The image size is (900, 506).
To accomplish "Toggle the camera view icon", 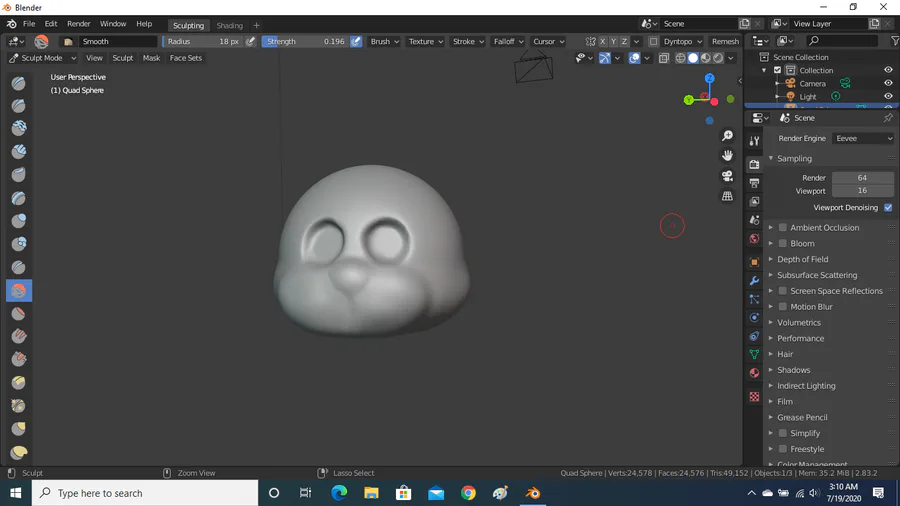I will pos(727,176).
